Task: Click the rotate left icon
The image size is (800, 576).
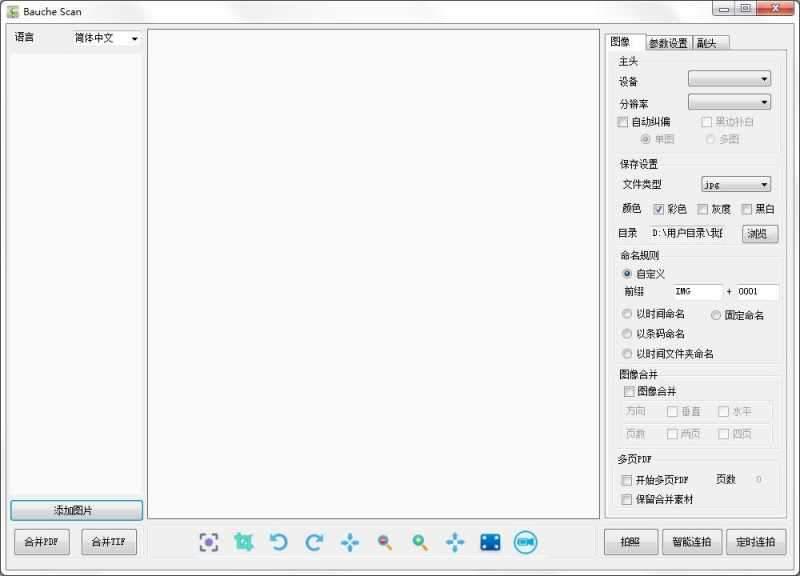Action: pos(279,541)
